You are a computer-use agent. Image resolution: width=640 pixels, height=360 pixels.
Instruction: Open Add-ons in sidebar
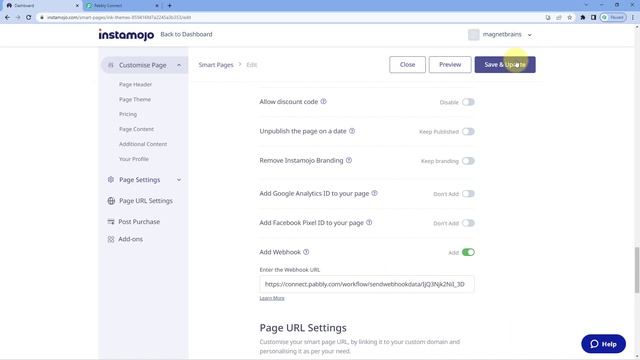pos(130,239)
